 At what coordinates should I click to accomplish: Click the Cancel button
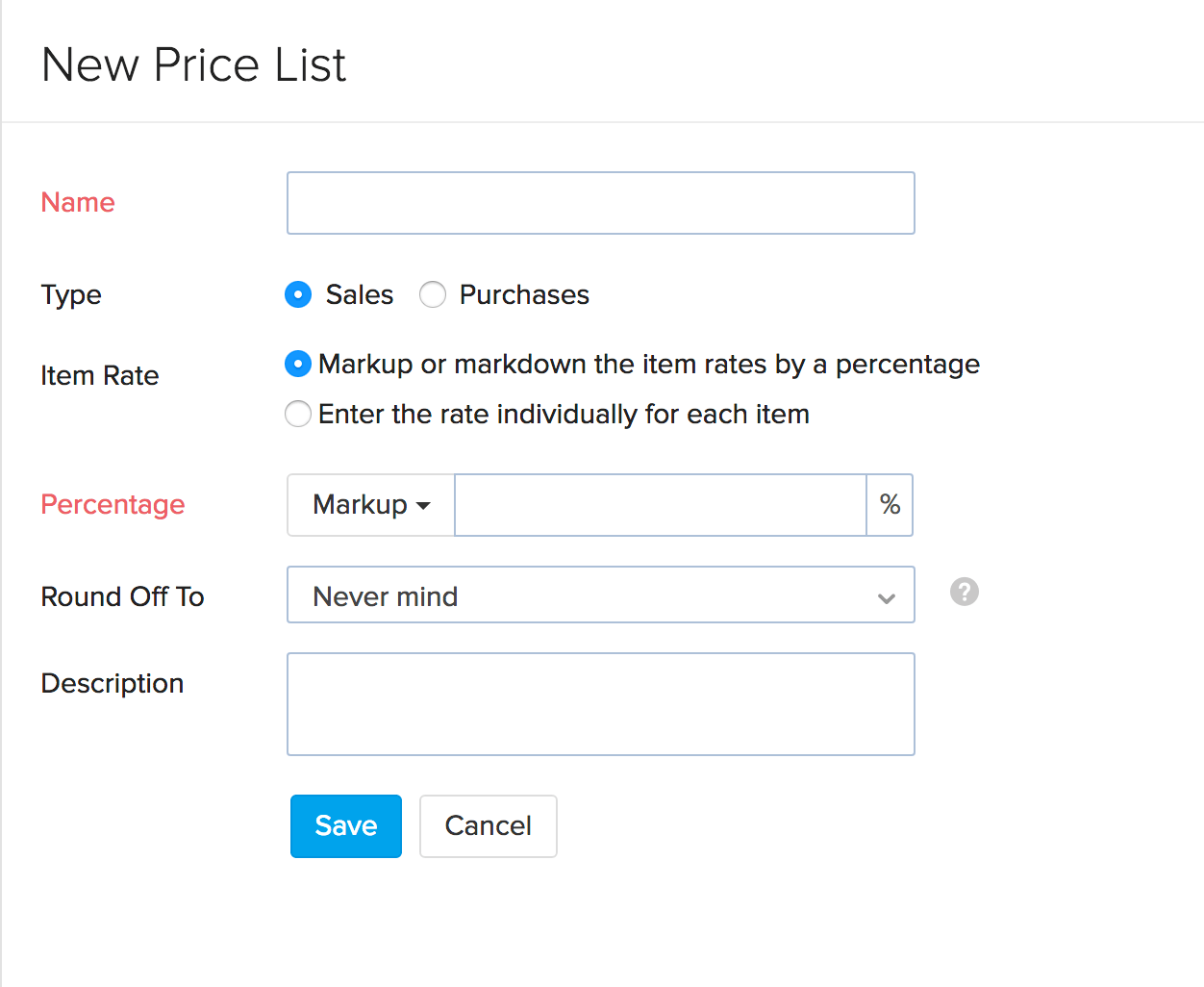488,825
